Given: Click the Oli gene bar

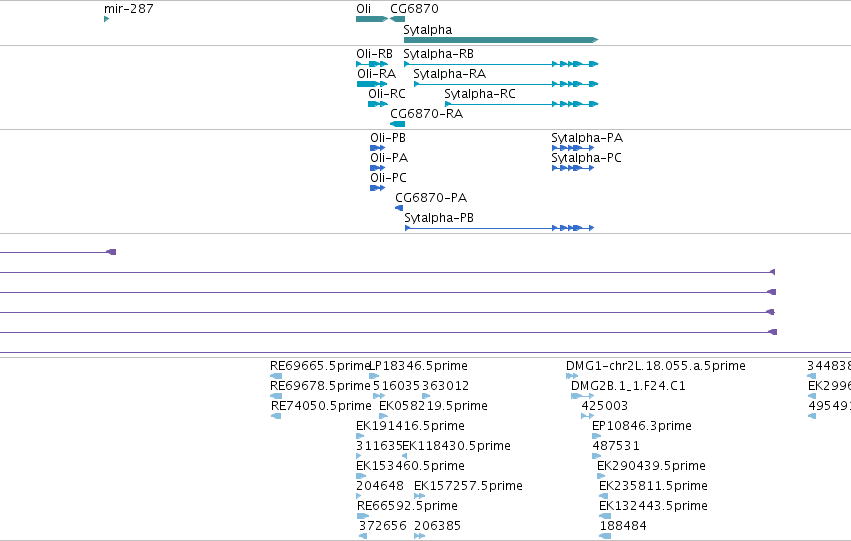Looking at the screenshot, I should click(372, 19).
